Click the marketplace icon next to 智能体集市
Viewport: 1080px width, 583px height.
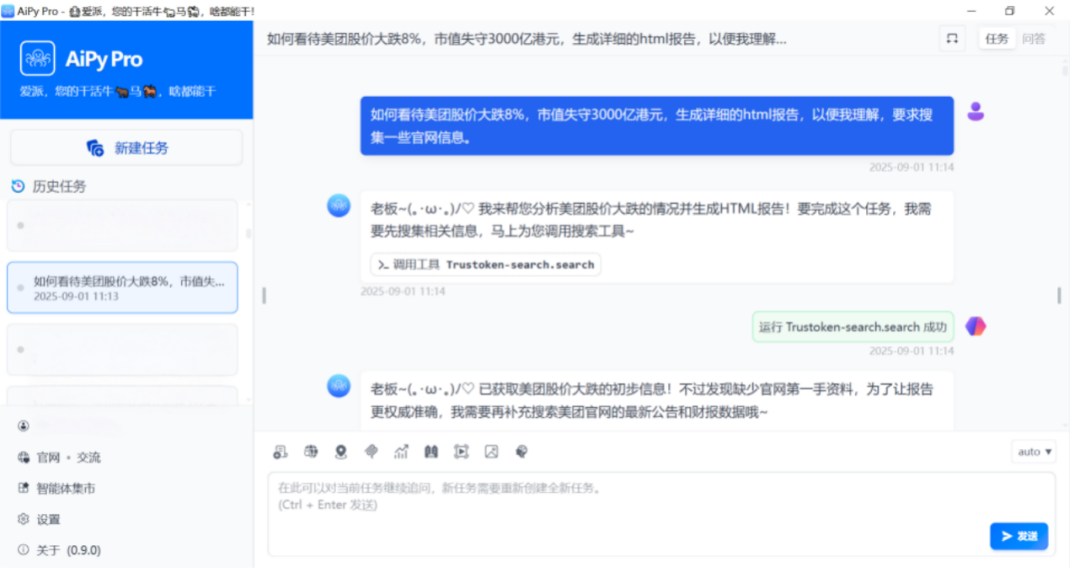click(x=23, y=489)
